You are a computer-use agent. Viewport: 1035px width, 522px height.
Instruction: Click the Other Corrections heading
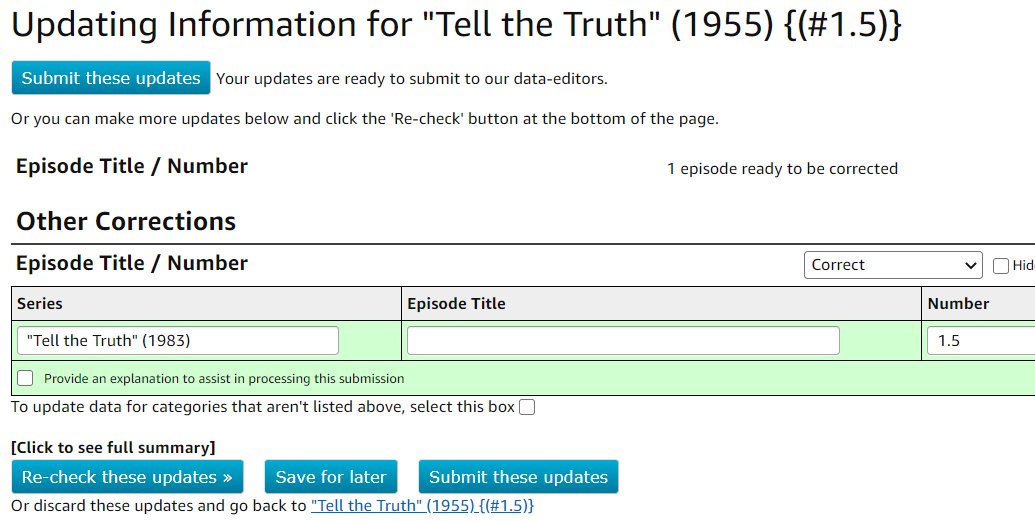coord(126,221)
